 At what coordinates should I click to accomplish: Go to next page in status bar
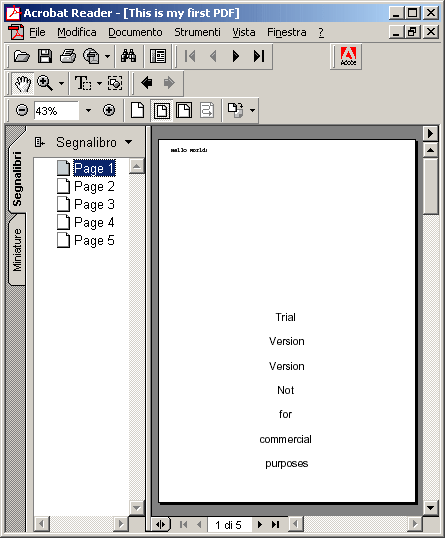pos(260,524)
